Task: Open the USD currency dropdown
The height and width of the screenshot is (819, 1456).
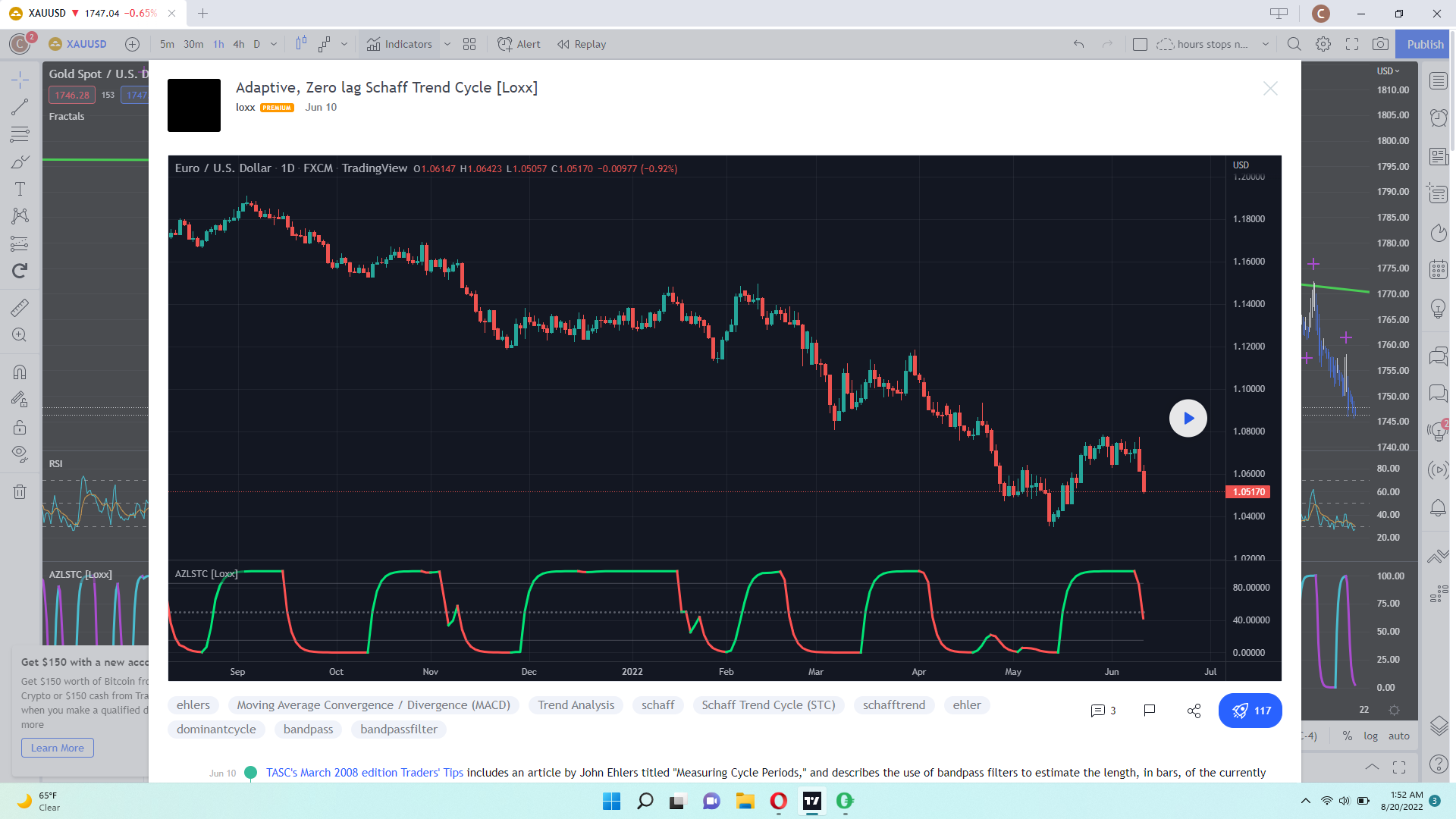Action: [x=1388, y=71]
